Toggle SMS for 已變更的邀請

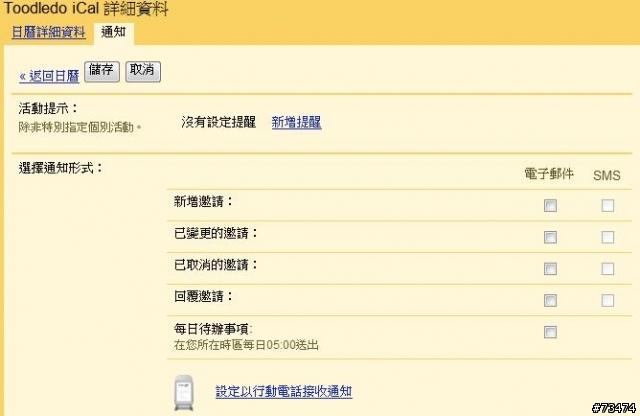(x=608, y=237)
